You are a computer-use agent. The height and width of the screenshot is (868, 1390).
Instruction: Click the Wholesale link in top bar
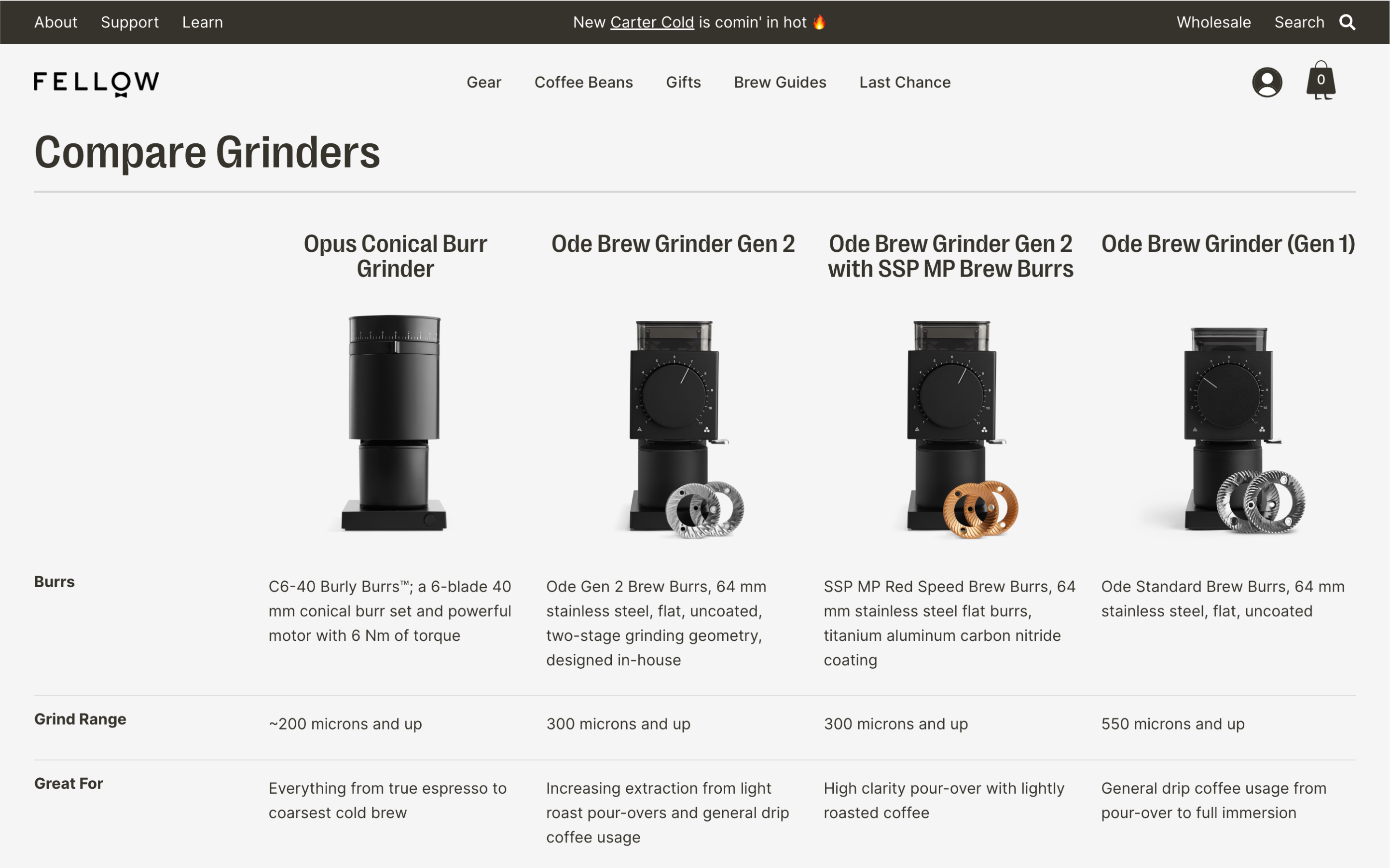click(1213, 21)
